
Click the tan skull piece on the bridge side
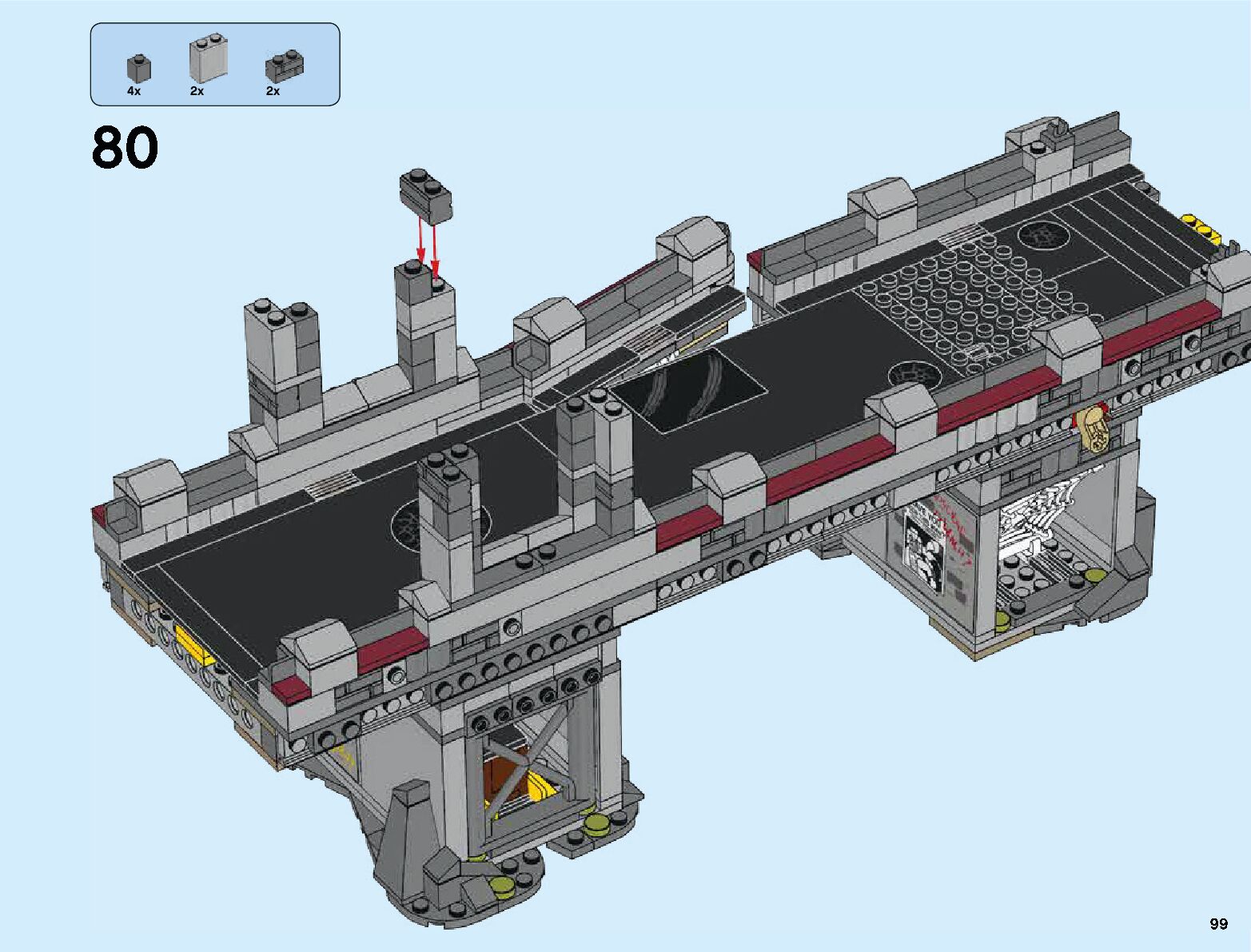1094,430
